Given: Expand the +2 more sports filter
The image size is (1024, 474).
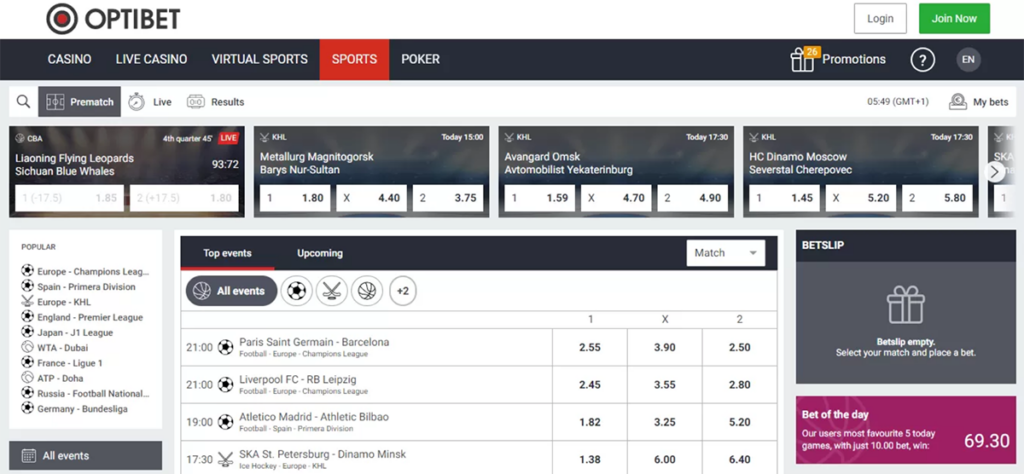Looking at the screenshot, I should (403, 291).
